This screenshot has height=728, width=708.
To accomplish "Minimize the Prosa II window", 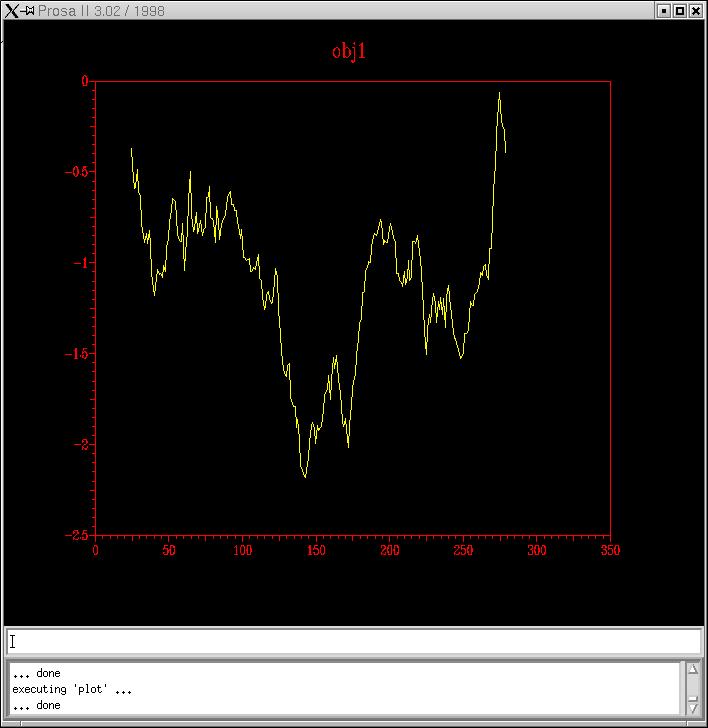I will (x=663, y=11).
